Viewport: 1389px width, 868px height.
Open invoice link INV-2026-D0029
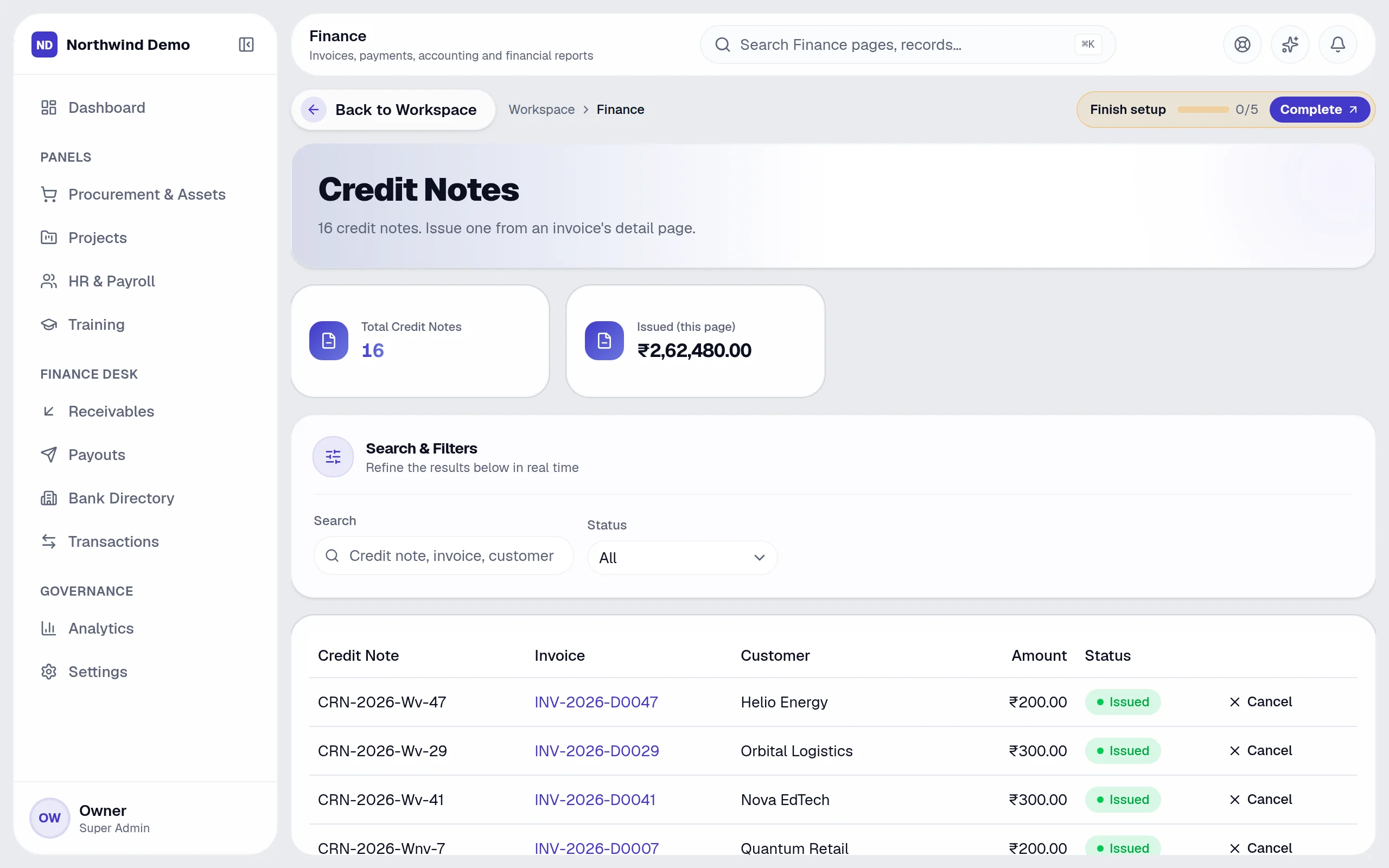(596, 751)
